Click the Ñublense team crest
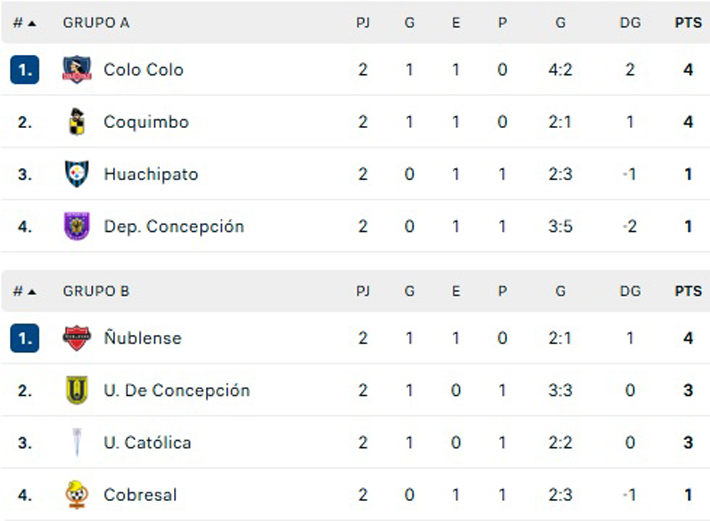The height and width of the screenshot is (521, 710). (77, 338)
